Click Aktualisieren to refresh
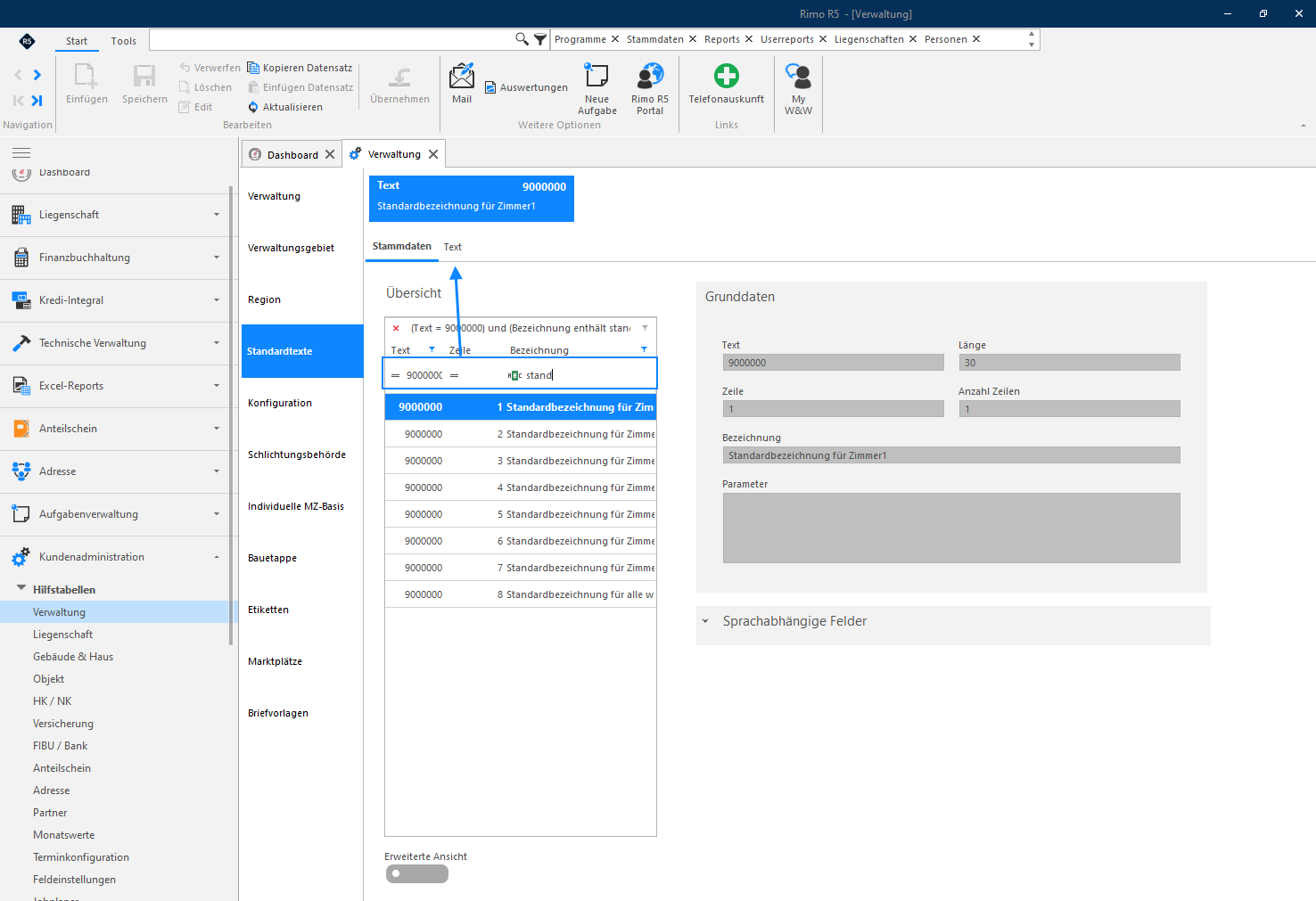 (285, 107)
